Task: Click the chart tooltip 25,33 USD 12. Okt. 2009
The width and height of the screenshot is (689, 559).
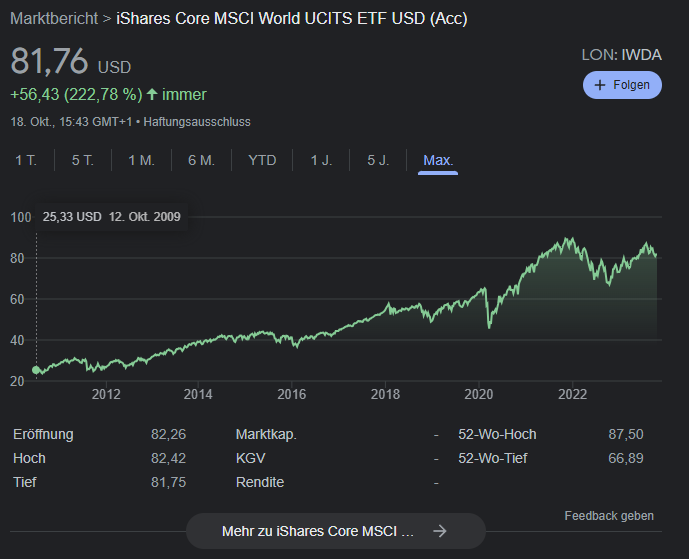Action: tap(112, 217)
